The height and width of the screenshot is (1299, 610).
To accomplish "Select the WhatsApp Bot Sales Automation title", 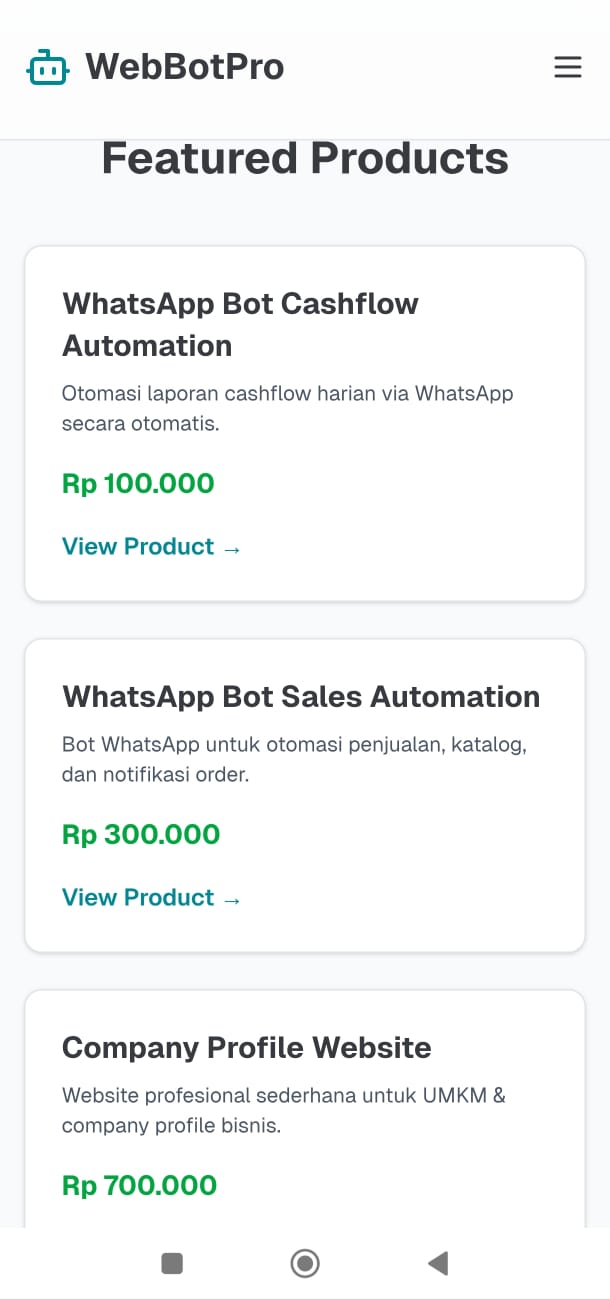I will (x=301, y=696).
